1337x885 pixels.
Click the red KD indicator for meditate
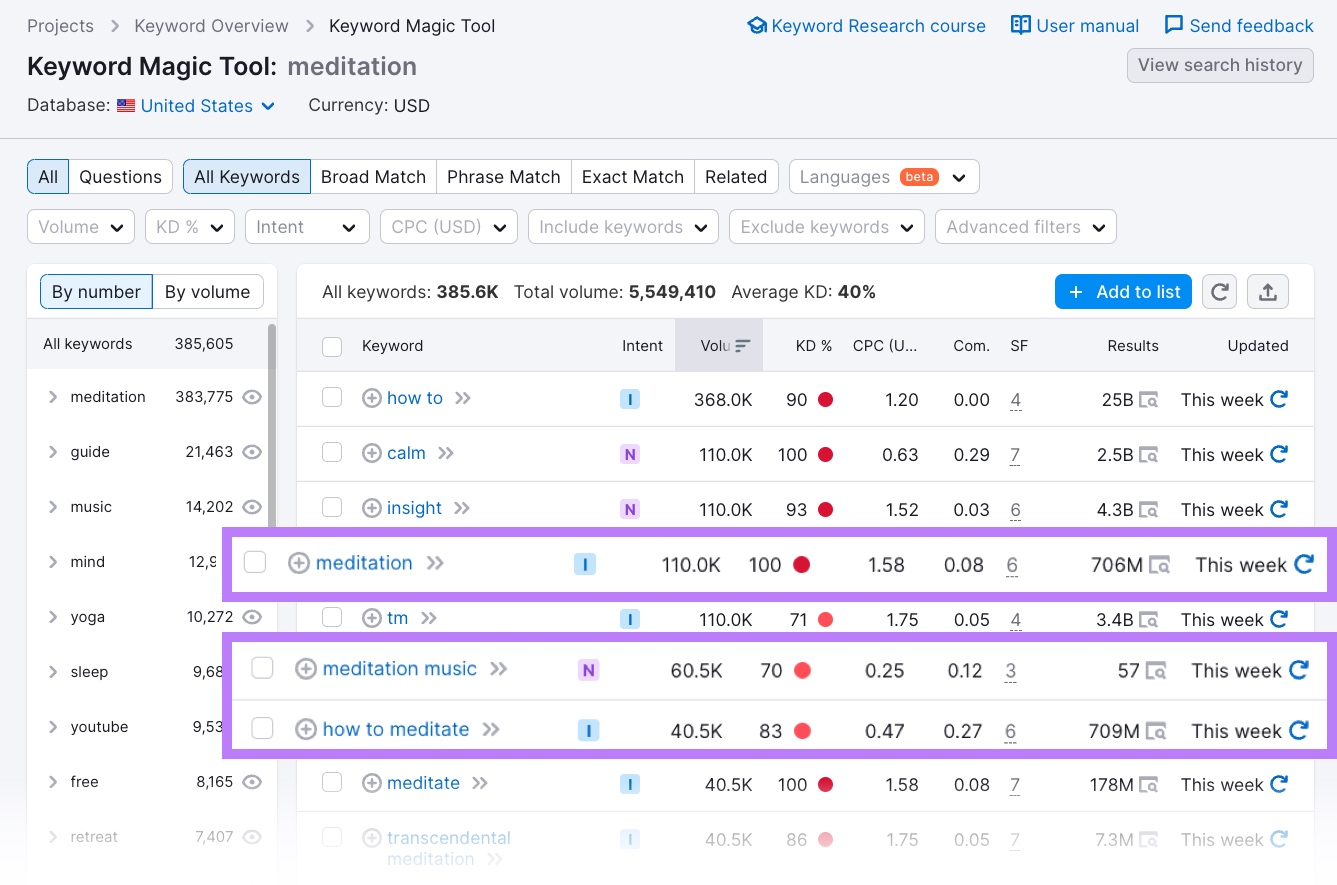[825, 785]
